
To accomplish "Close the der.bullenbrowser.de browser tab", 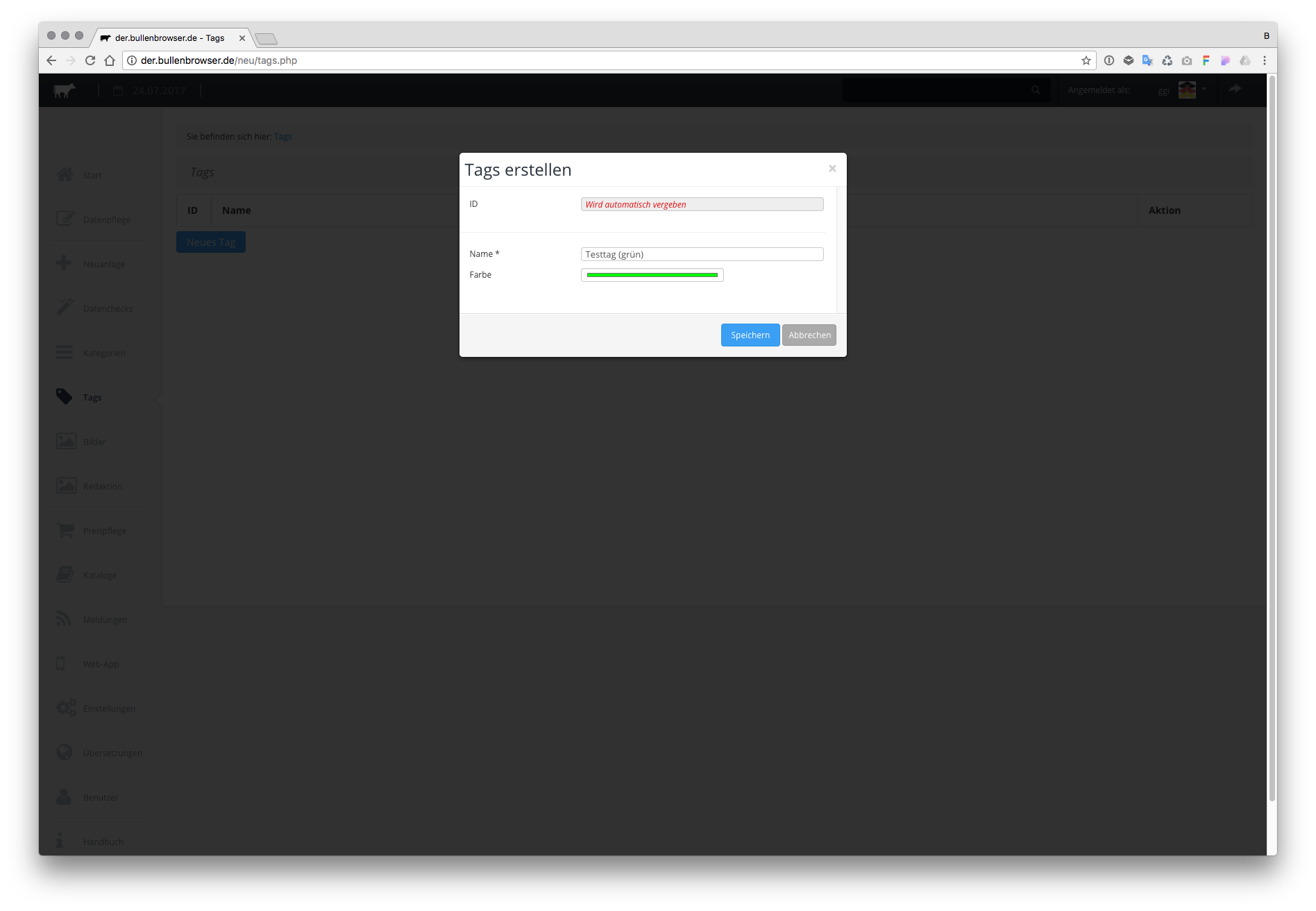I will coord(242,38).
